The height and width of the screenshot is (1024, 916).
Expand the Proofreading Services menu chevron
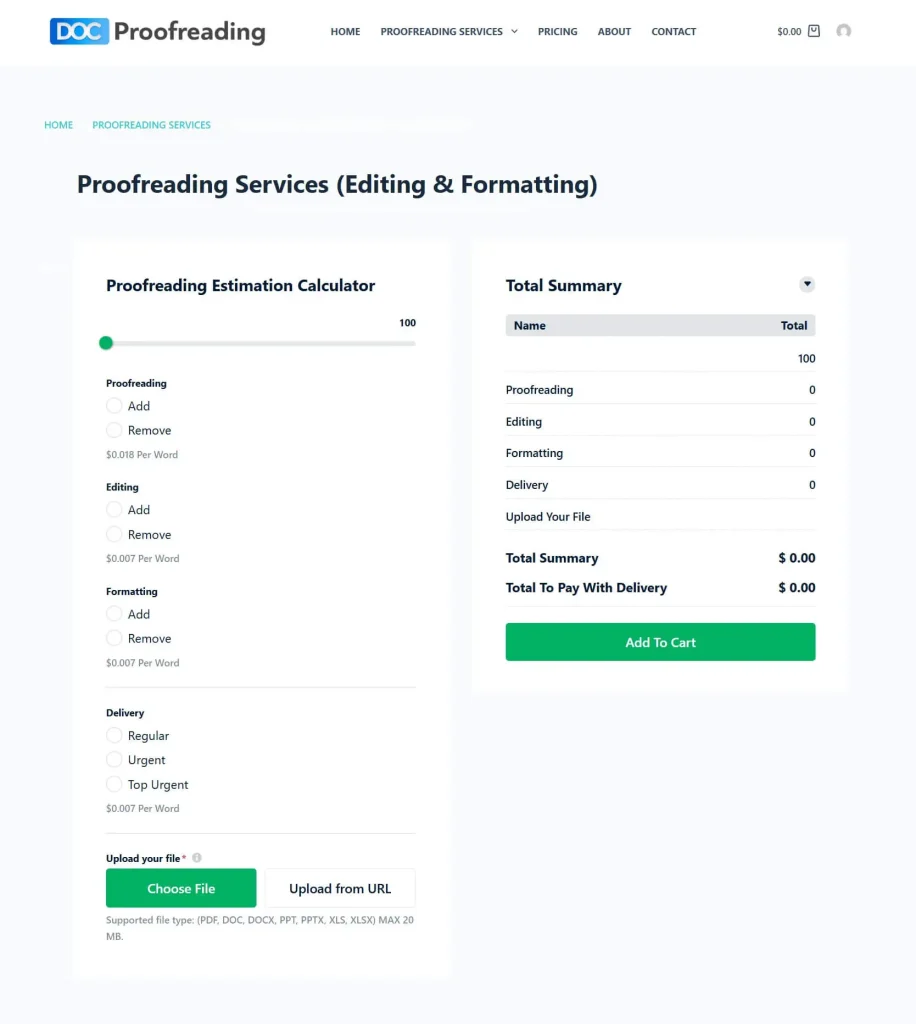coord(515,31)
